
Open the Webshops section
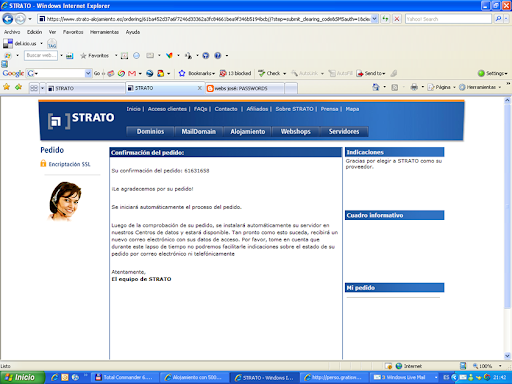295,131
